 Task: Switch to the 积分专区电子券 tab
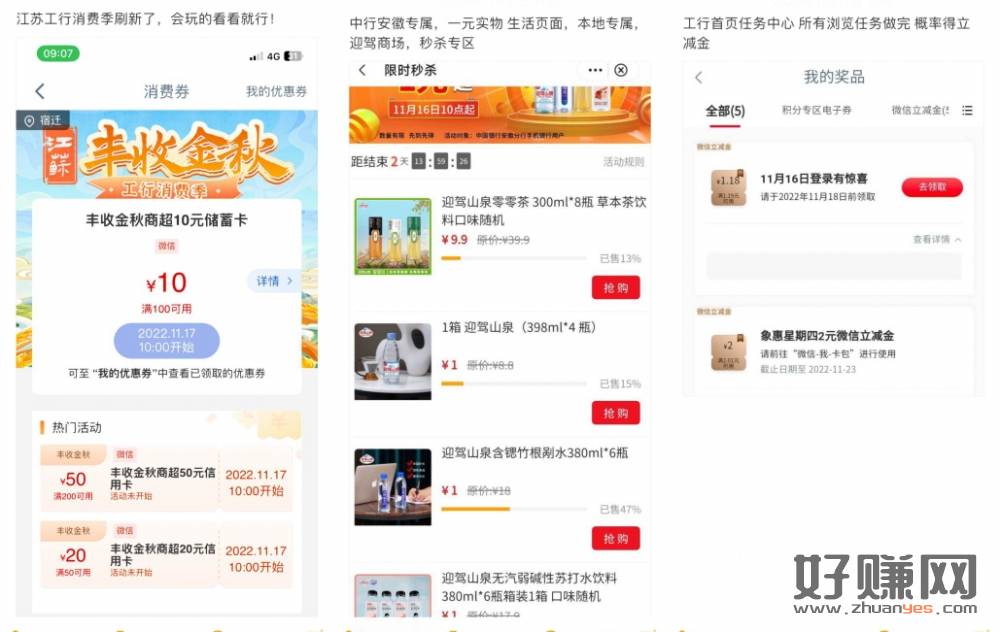[x=816, y=110]
